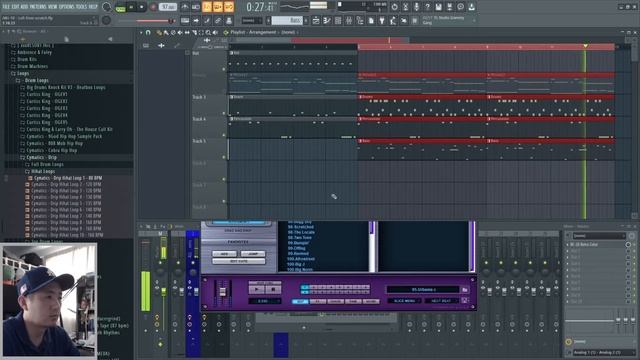This screenshot has width=640, height=360.
Task: Click the transport Record button
Action: 153,7
